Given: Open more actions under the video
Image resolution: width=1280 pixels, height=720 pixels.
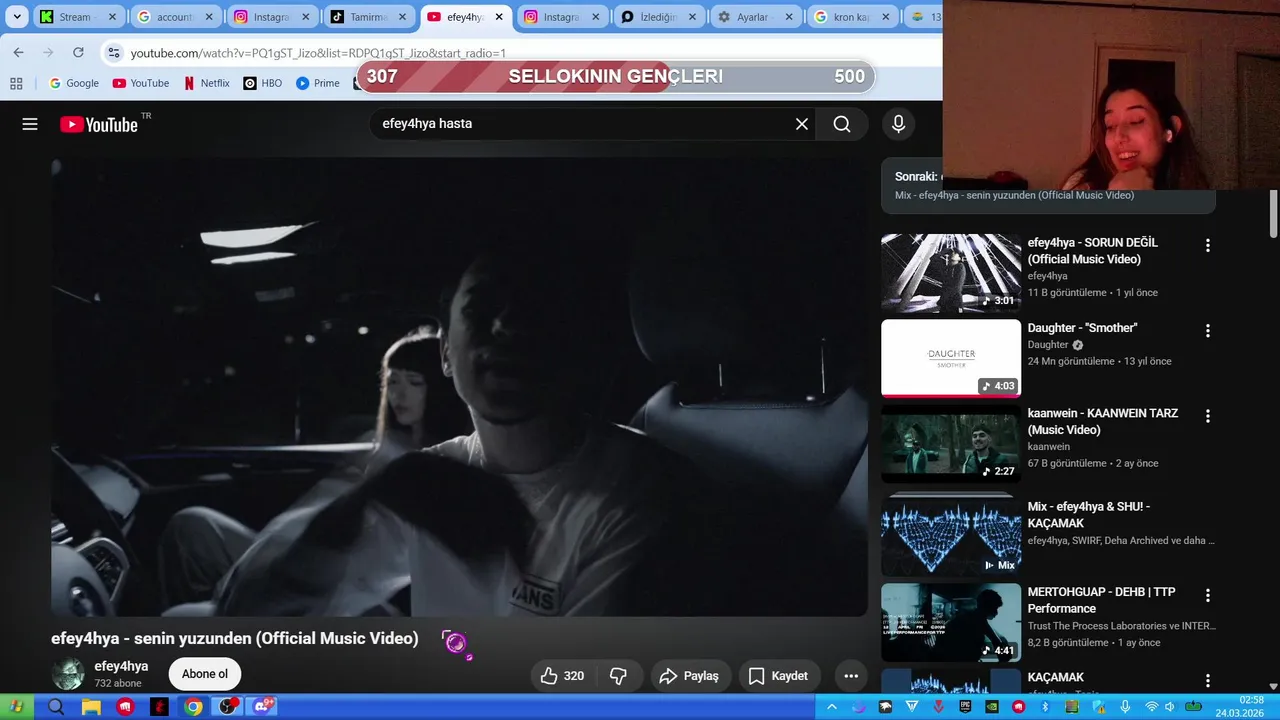Looking at the screenshot, I should point(851,676).
